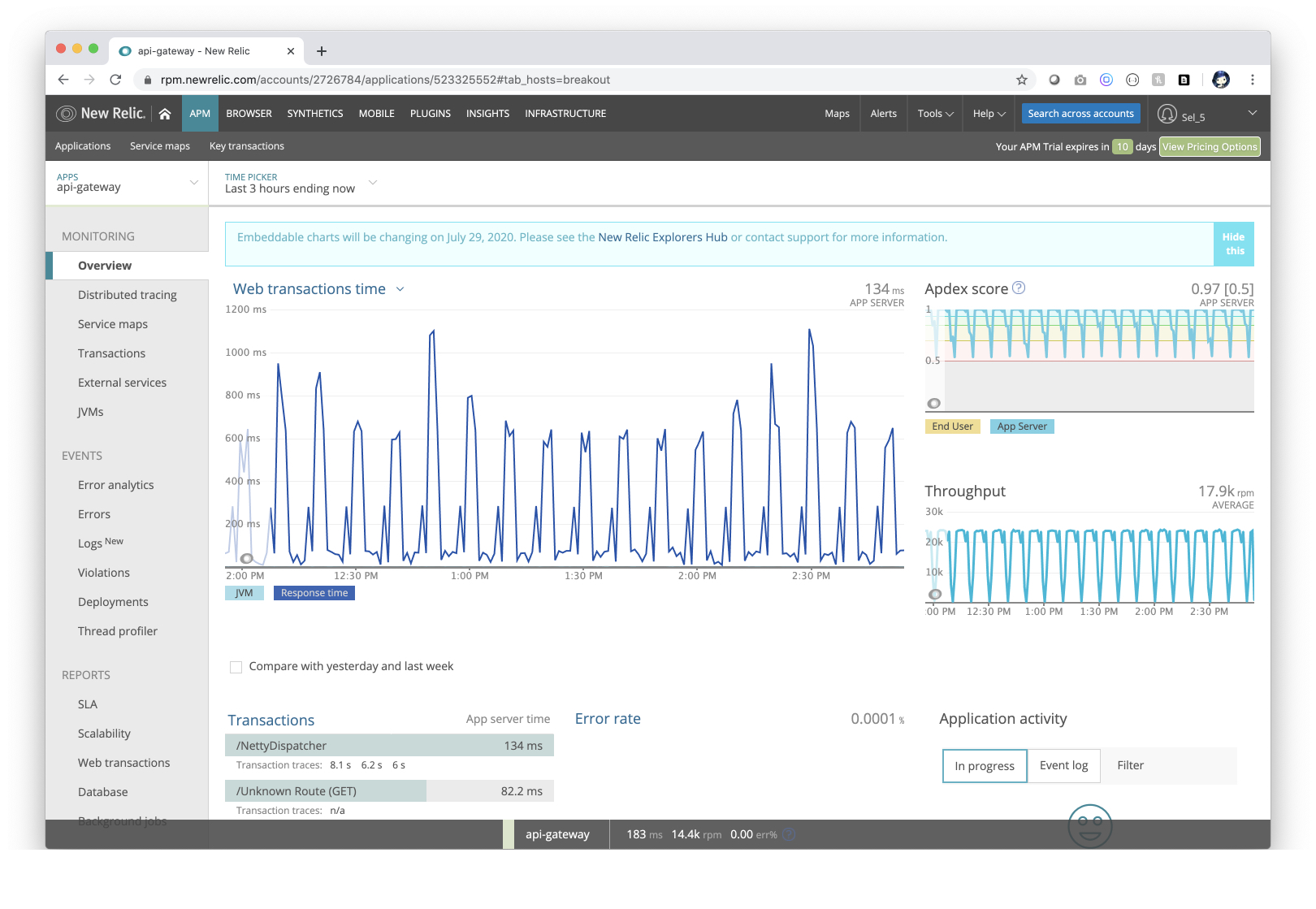This screenshot has height=909, width=1316.
Task: Hide the embeddable charts notice
Action: click(x=1234, y=244)
